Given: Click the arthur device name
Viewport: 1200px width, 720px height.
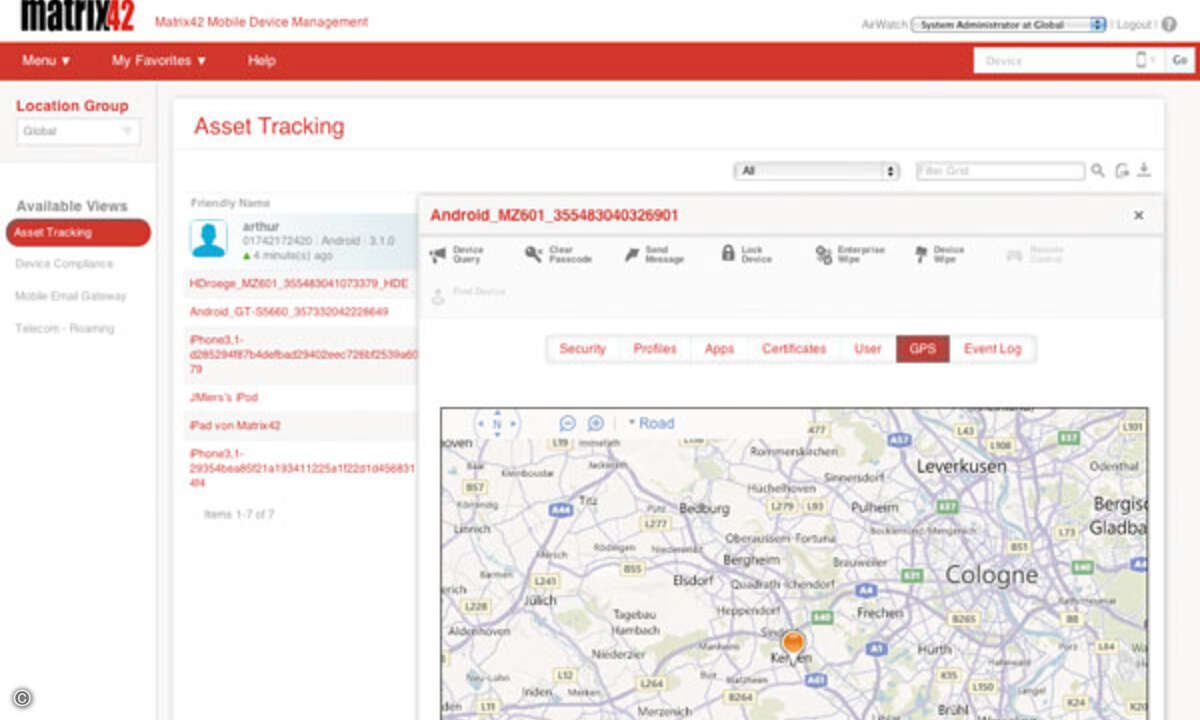Looking at the screenshot, I should (x=261, y=227).
